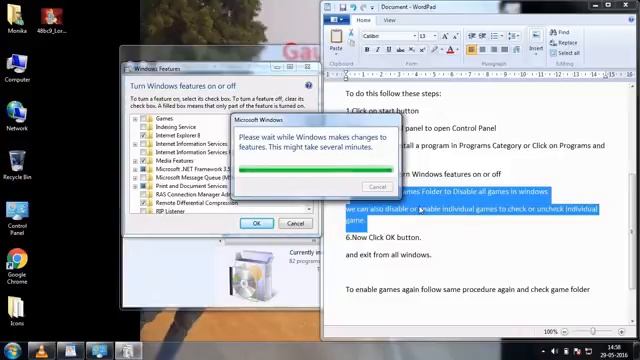
Task: Click the line spacing icon
Action: pos(512,36)
